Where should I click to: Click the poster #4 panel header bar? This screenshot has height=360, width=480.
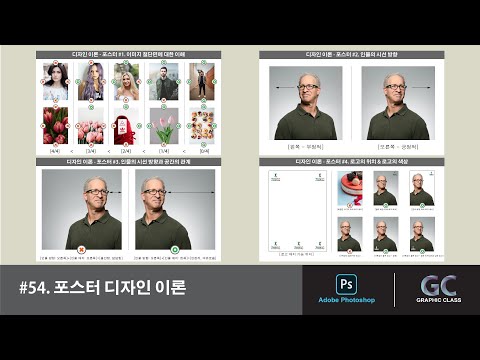point(352,162)
